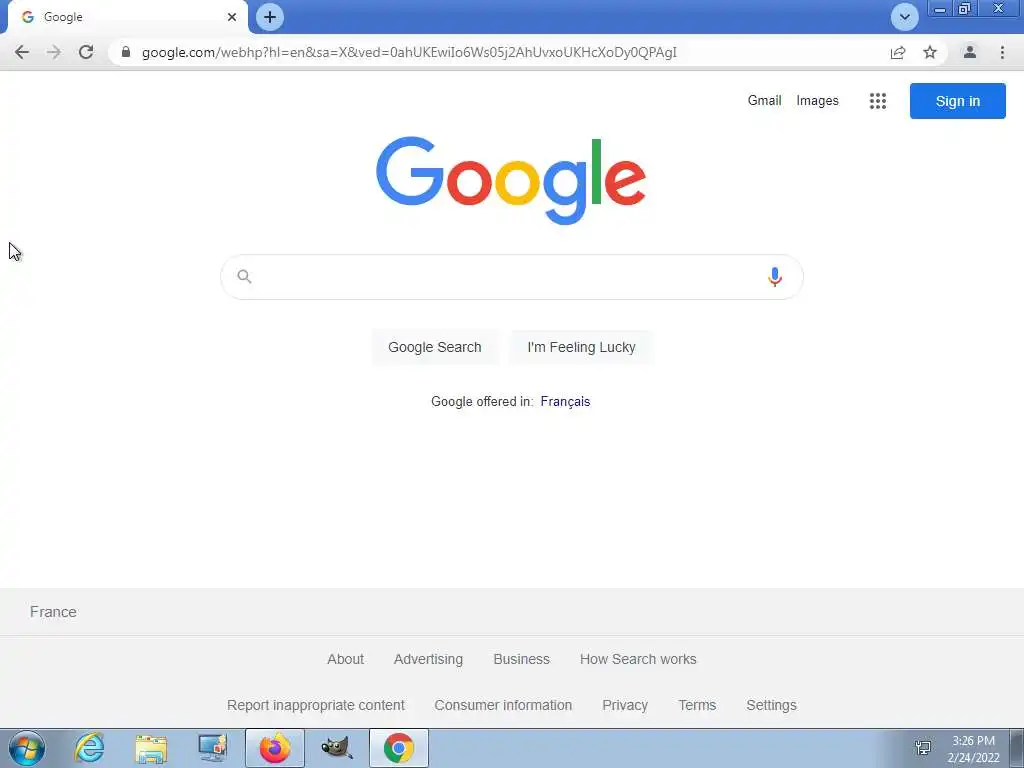Switch to Firefox on the taskbar

coord(274,748)
